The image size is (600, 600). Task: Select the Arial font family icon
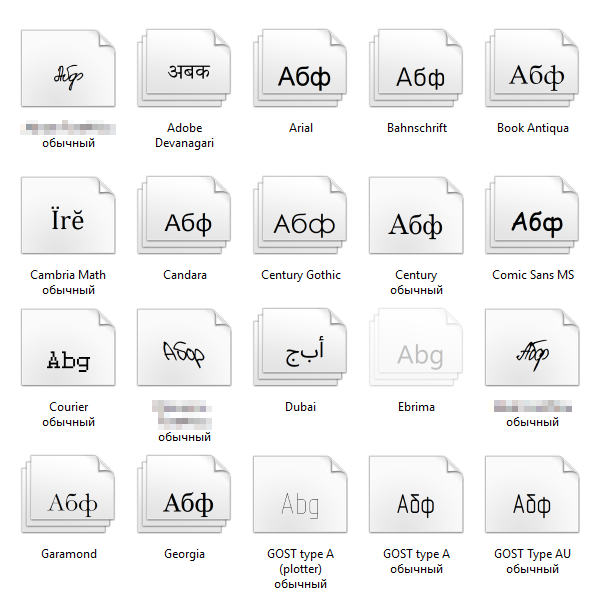(x=300, y=68)
